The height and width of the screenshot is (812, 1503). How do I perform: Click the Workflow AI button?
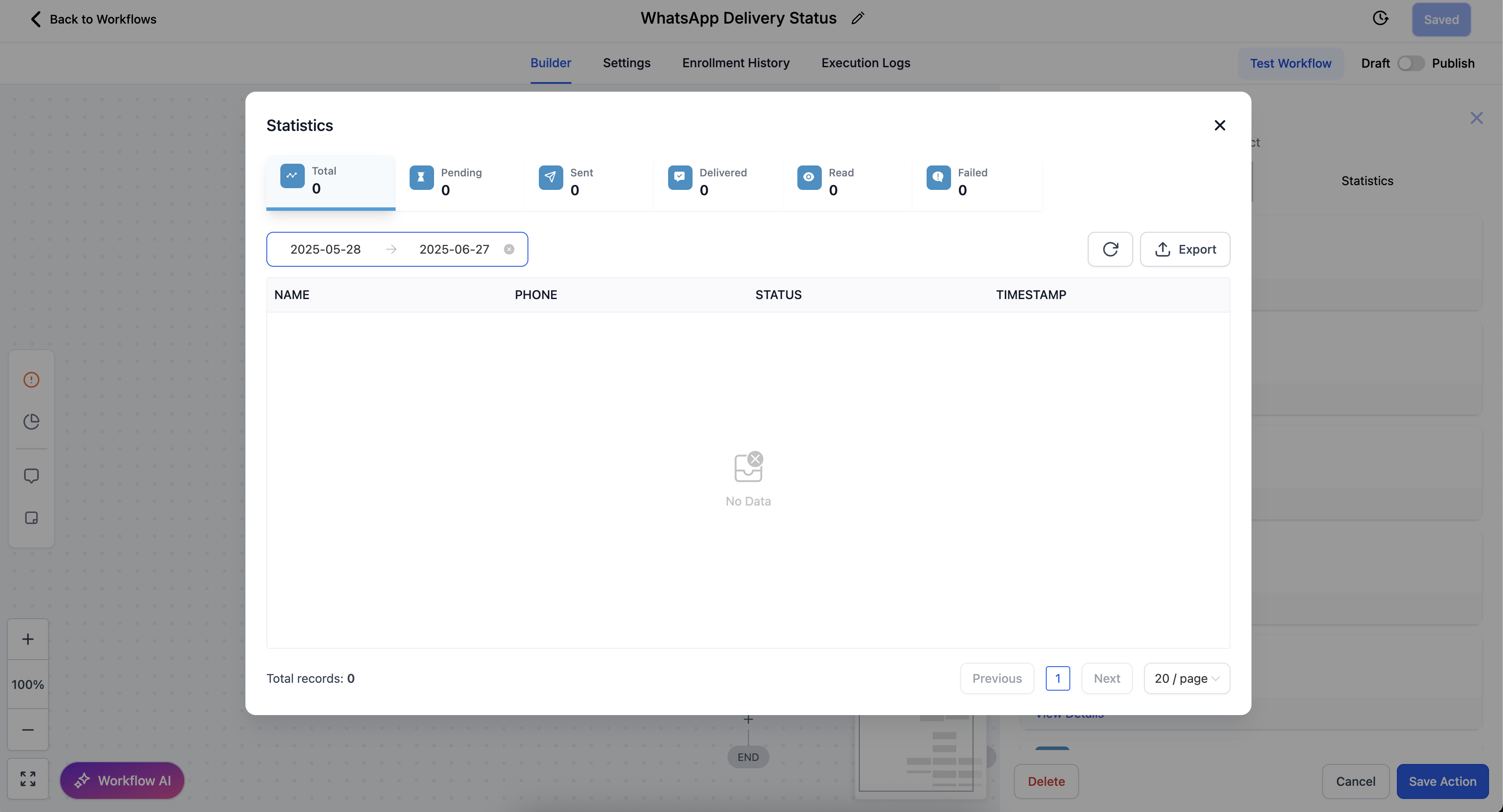tap(122, 781)
